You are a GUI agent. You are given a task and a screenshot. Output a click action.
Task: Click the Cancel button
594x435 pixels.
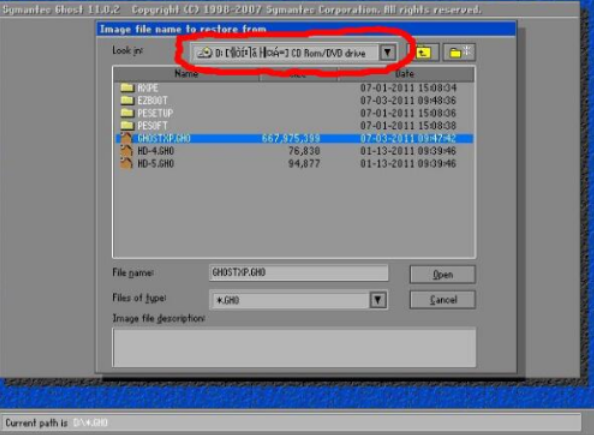tap(442, 300)
